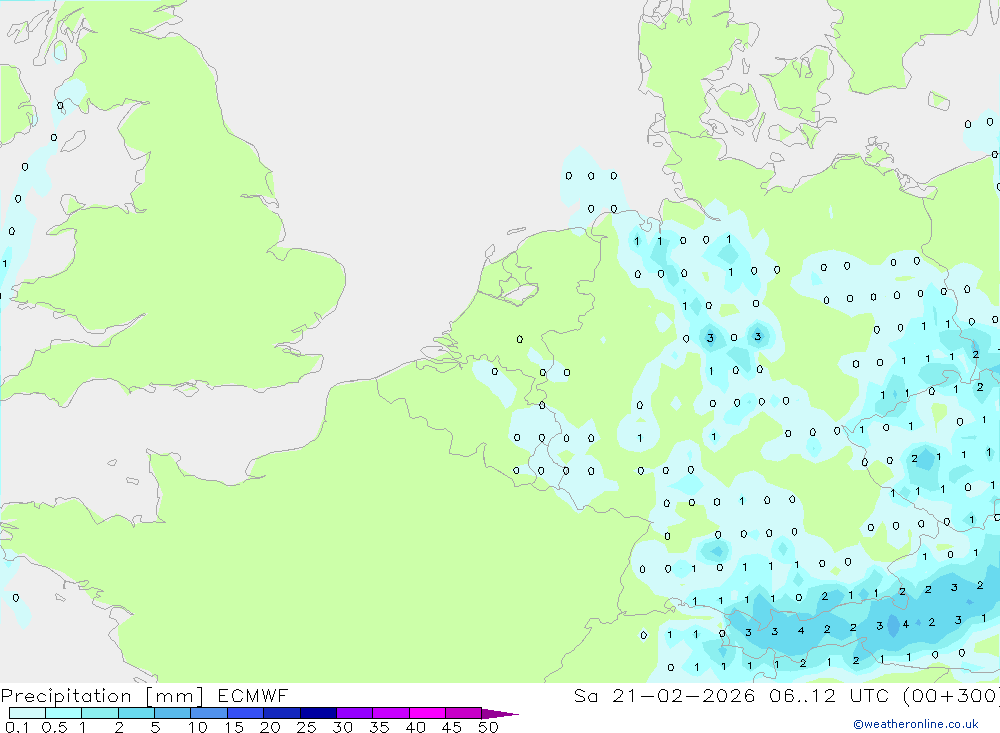Screen dimensions: 1000x733
Task: Click the '50' legend scale label
Action: [488, 727]
